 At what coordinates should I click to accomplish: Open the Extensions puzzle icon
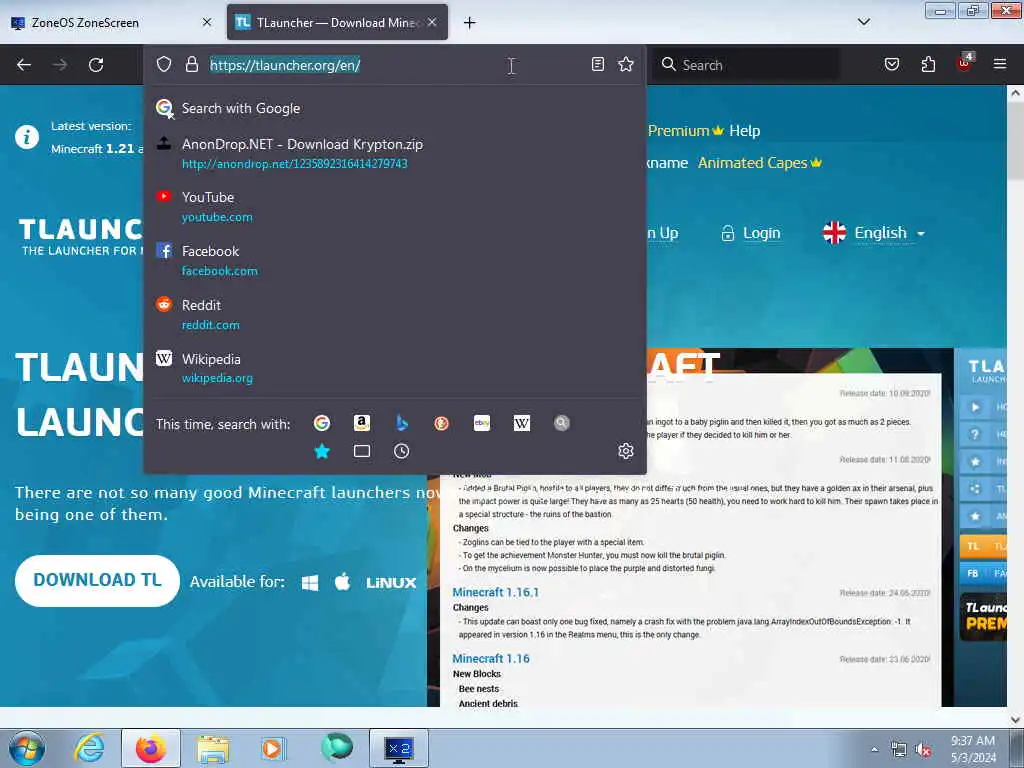[x=928, y=64]
